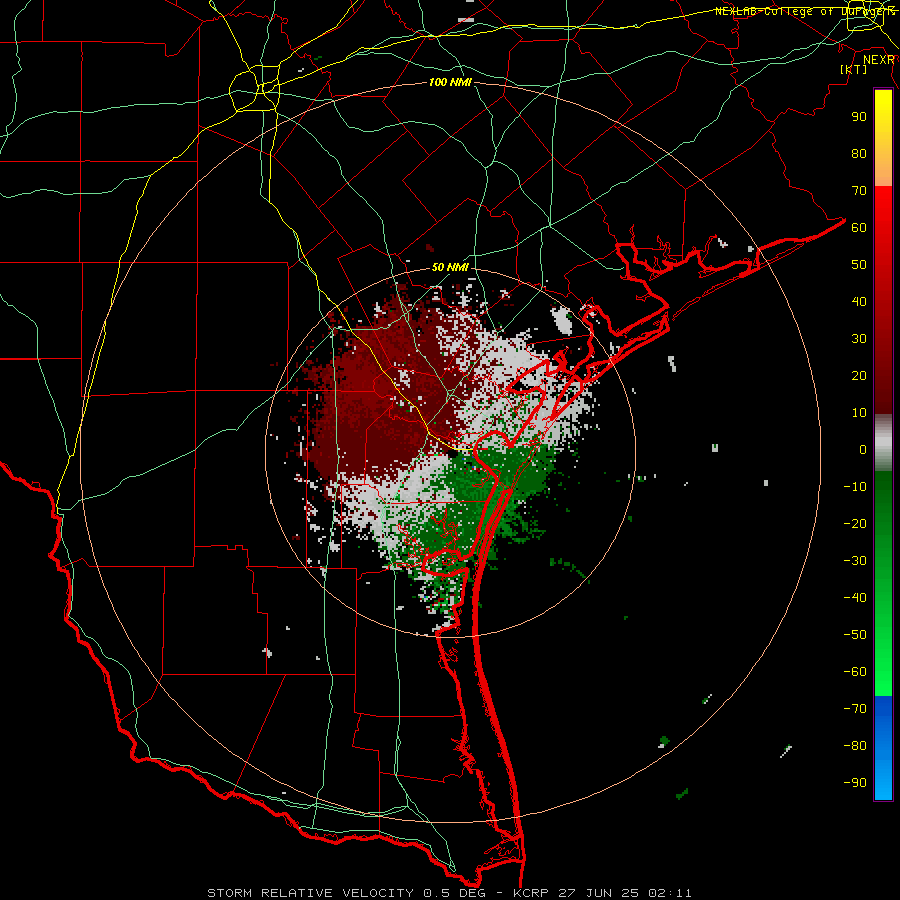Click the -90 scale label

[855, 783]
